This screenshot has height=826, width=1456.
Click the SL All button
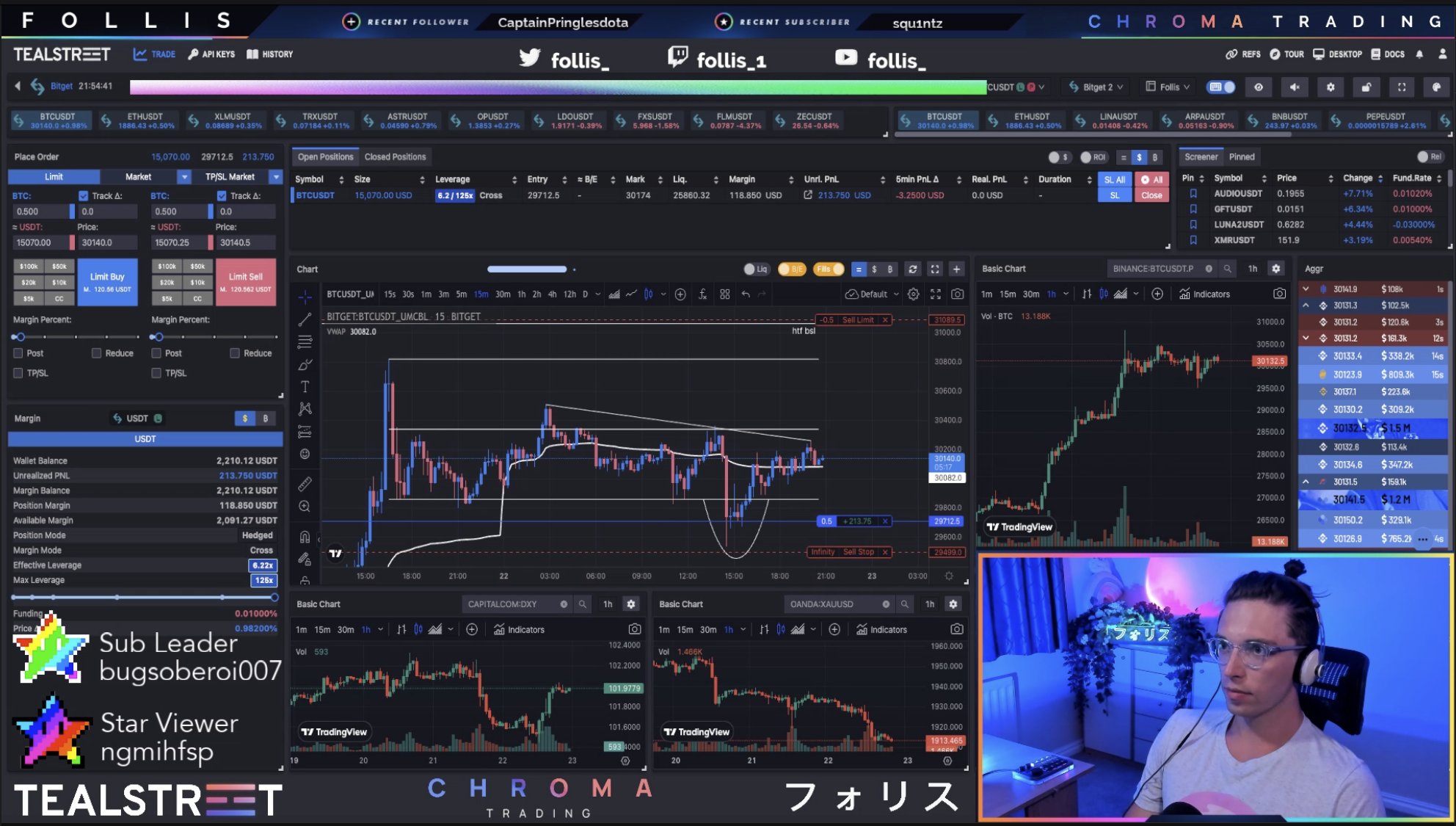click(1114, 179)
